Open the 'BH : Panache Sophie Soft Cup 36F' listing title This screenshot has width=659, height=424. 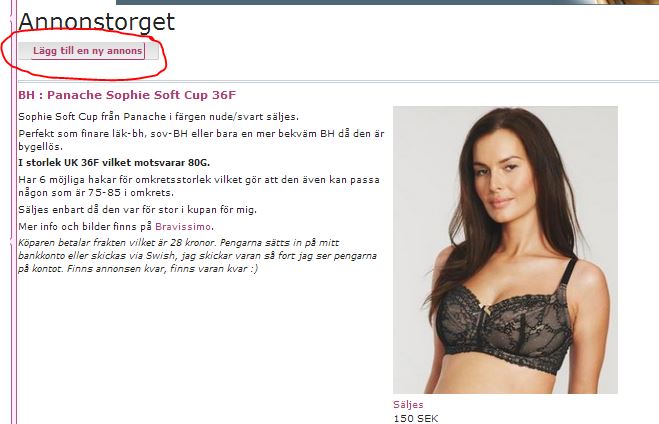click(x=127, y=95)
